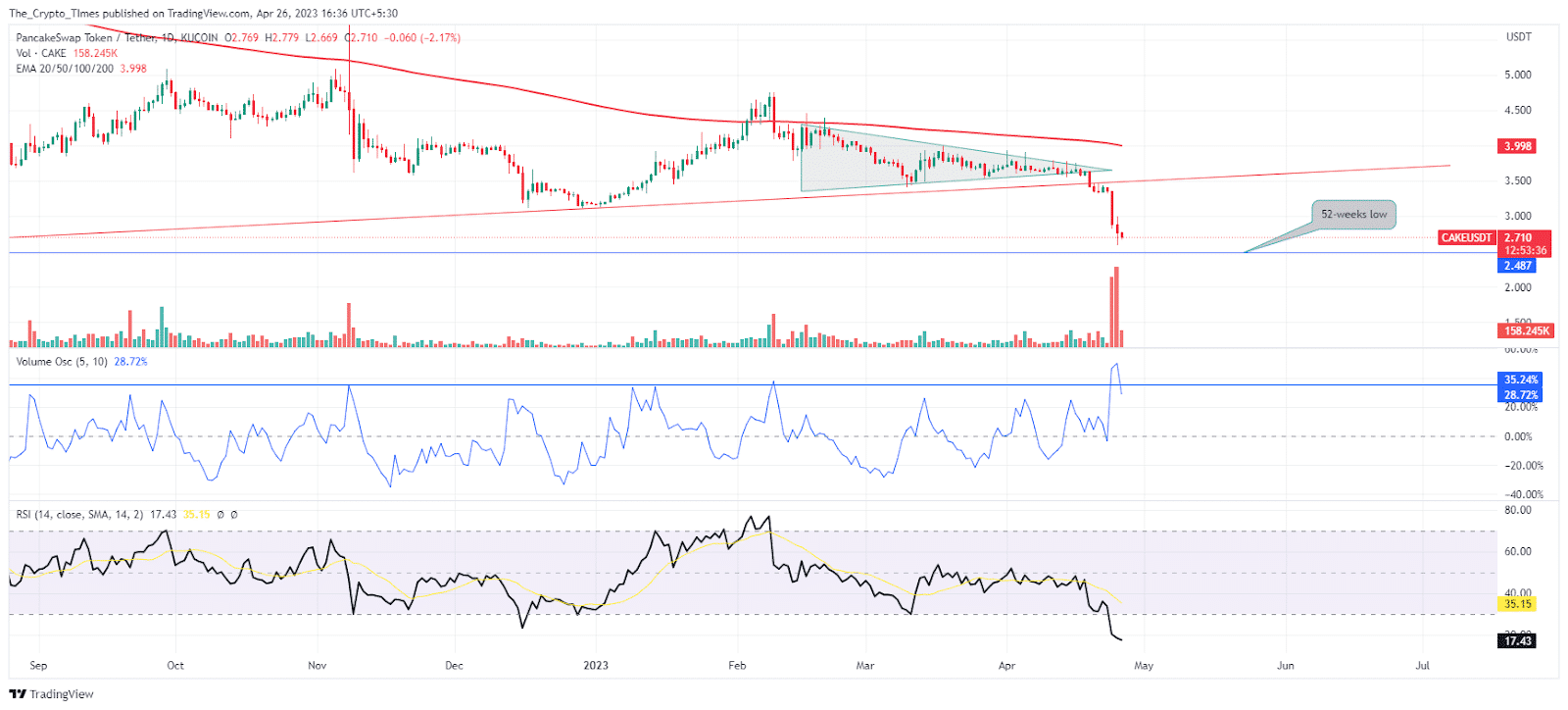The image size is (1568, 710).
Task: Click the 'Nov' label on the time axis
Action: (318, 665)
